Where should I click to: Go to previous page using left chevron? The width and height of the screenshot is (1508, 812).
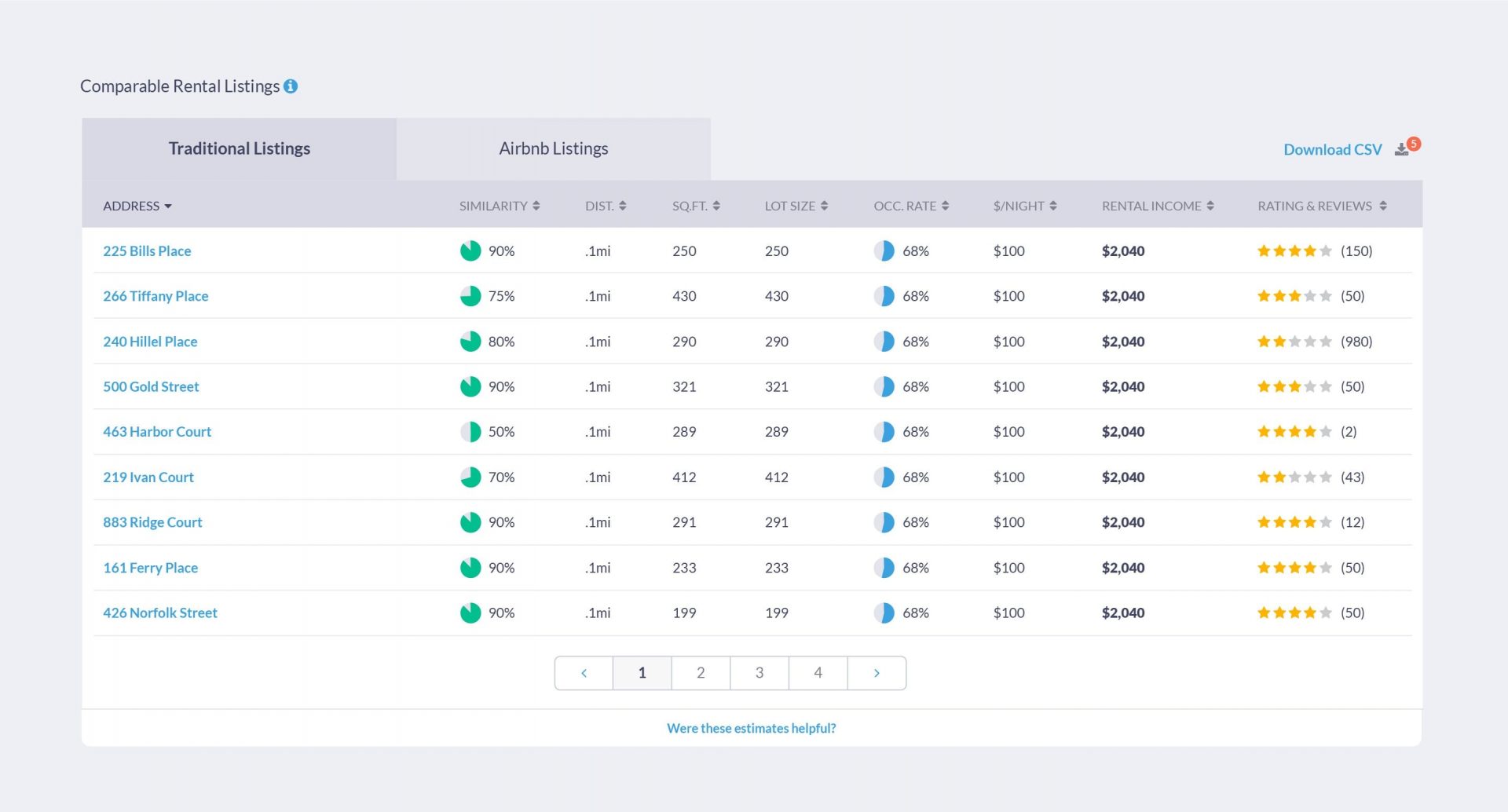[x=584, y=672]
